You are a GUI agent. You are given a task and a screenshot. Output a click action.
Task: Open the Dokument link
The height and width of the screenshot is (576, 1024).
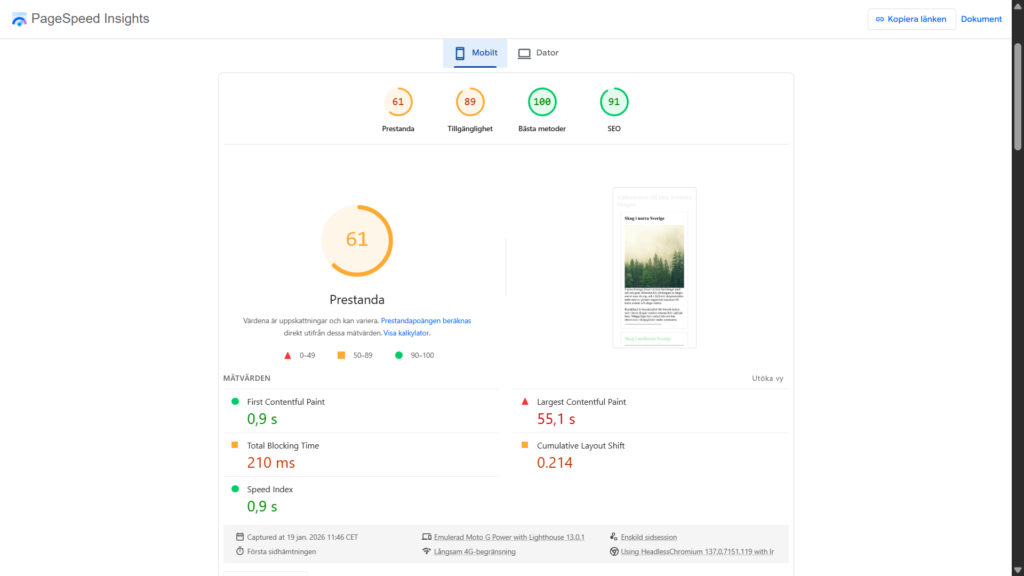tap(981, 19)
